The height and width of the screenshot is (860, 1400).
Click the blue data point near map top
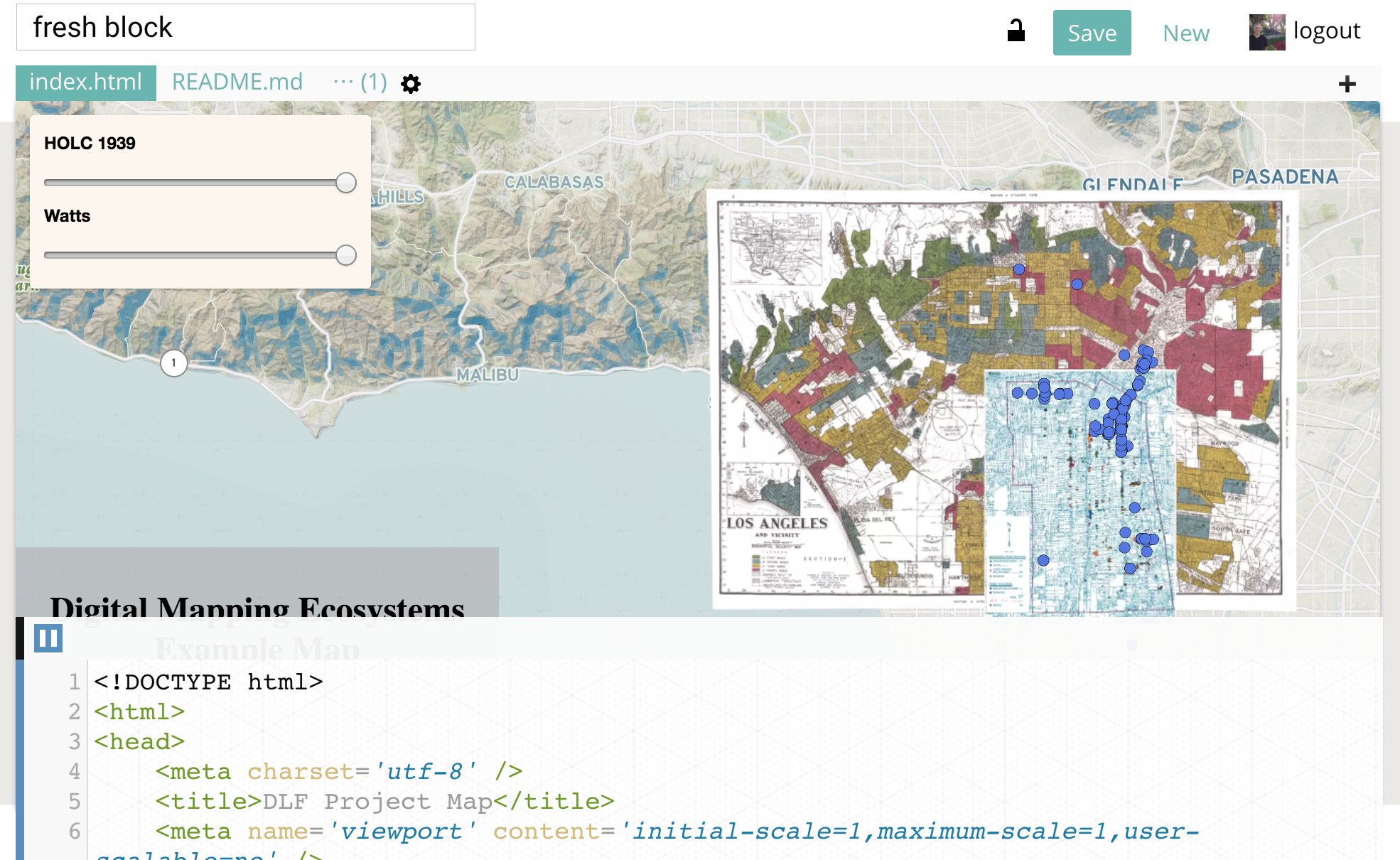pos(1019,269)
